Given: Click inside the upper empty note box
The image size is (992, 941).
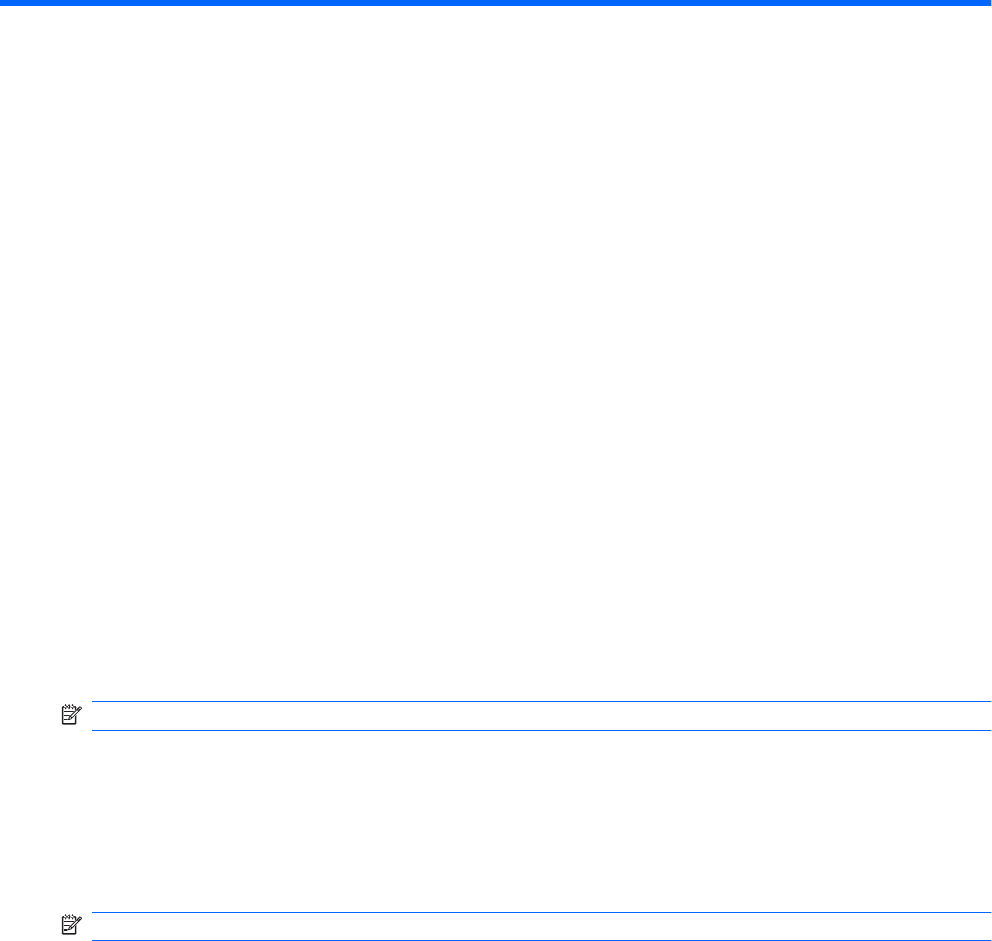Looking at the screenshot, I should (x=542, y=716).
